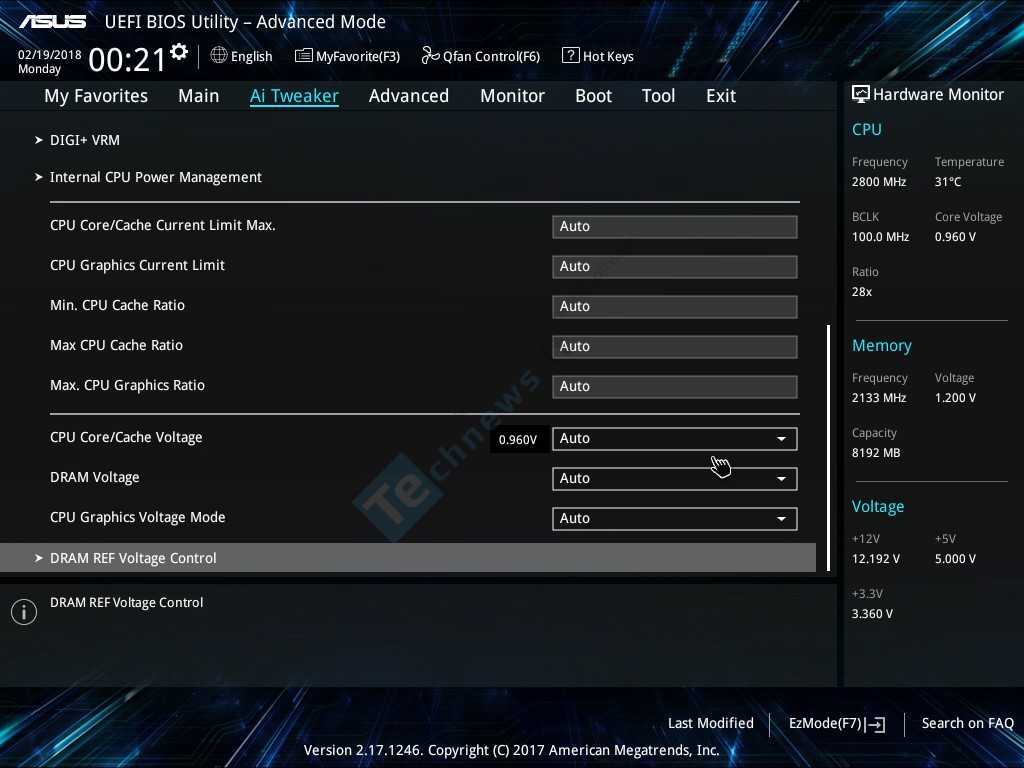Open the Hot Keys help
This screenshot has width=1024, height=768.
pyautogui.click(x=598, y=56)
